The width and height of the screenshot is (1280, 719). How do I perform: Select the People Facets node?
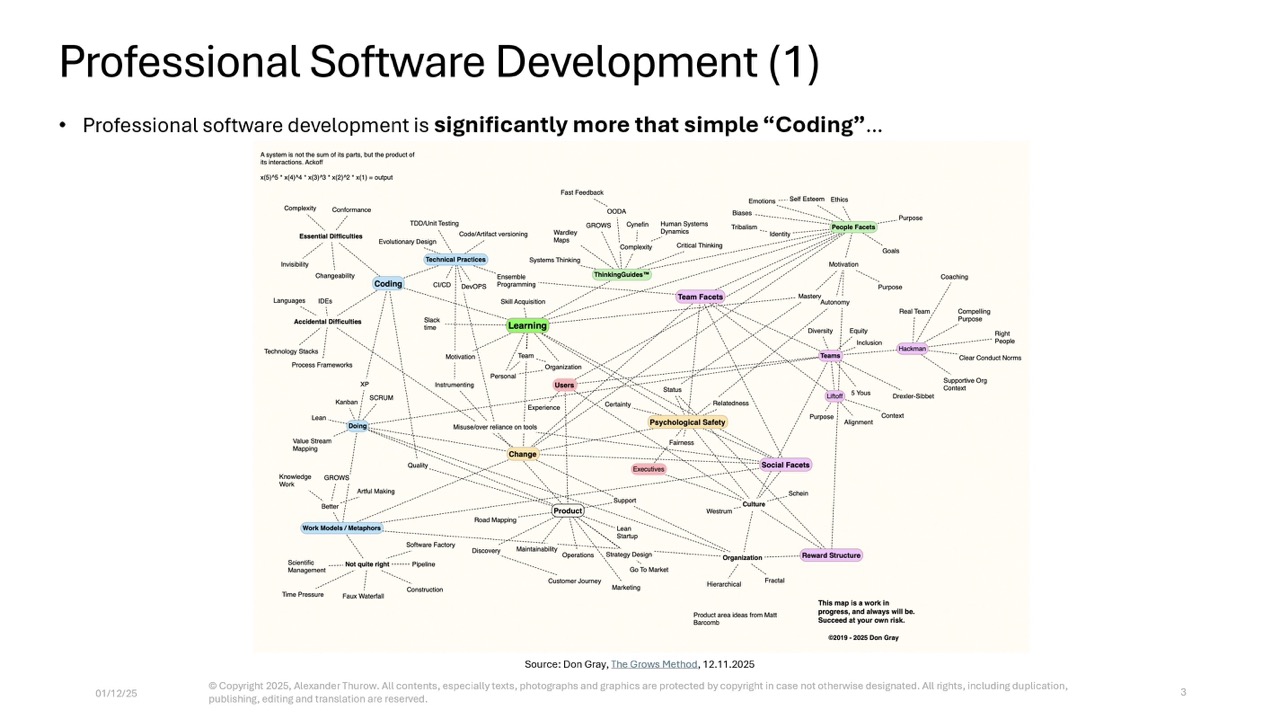pos(853,227)
